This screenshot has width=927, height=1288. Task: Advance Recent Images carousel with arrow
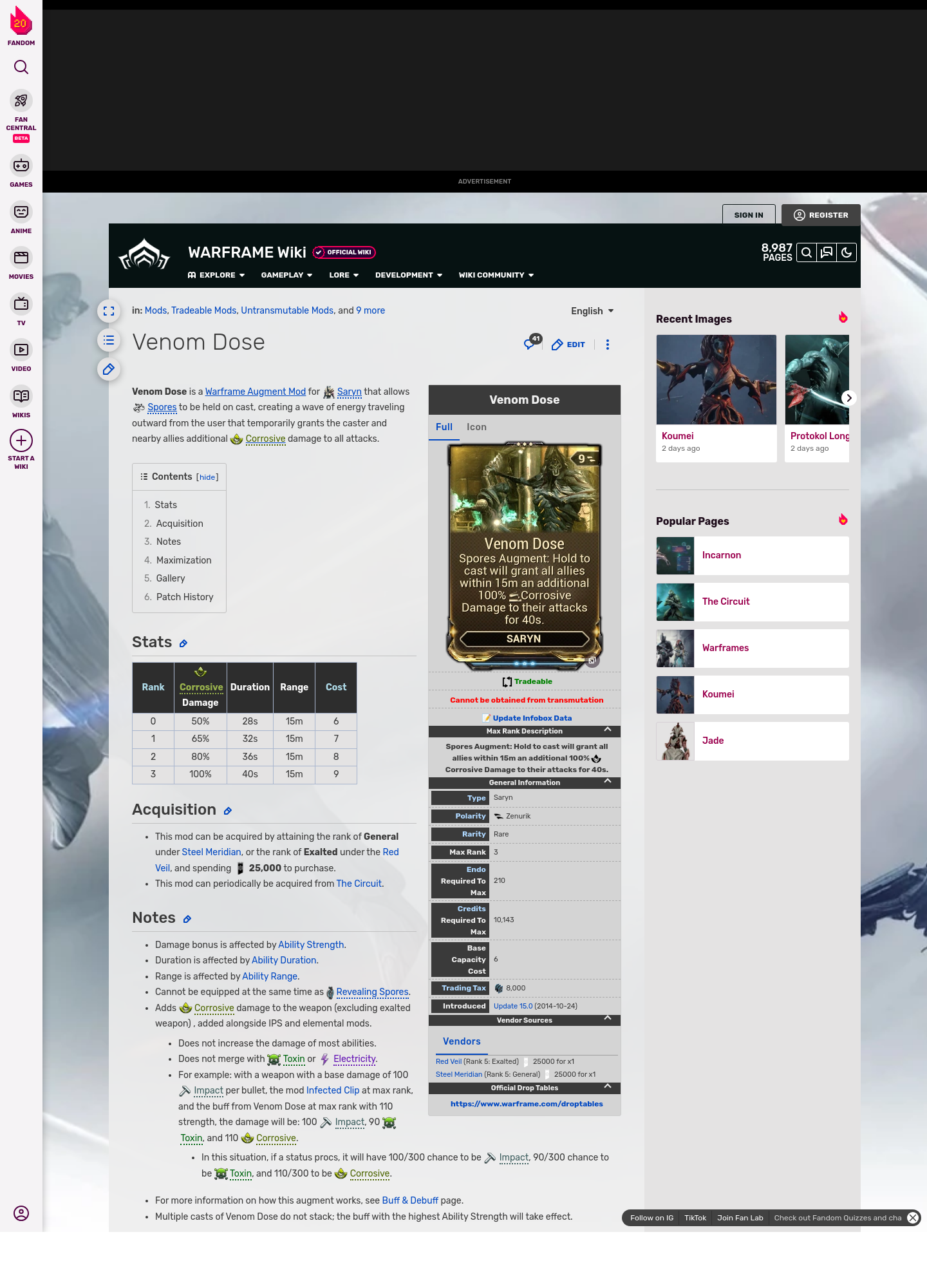849,398
